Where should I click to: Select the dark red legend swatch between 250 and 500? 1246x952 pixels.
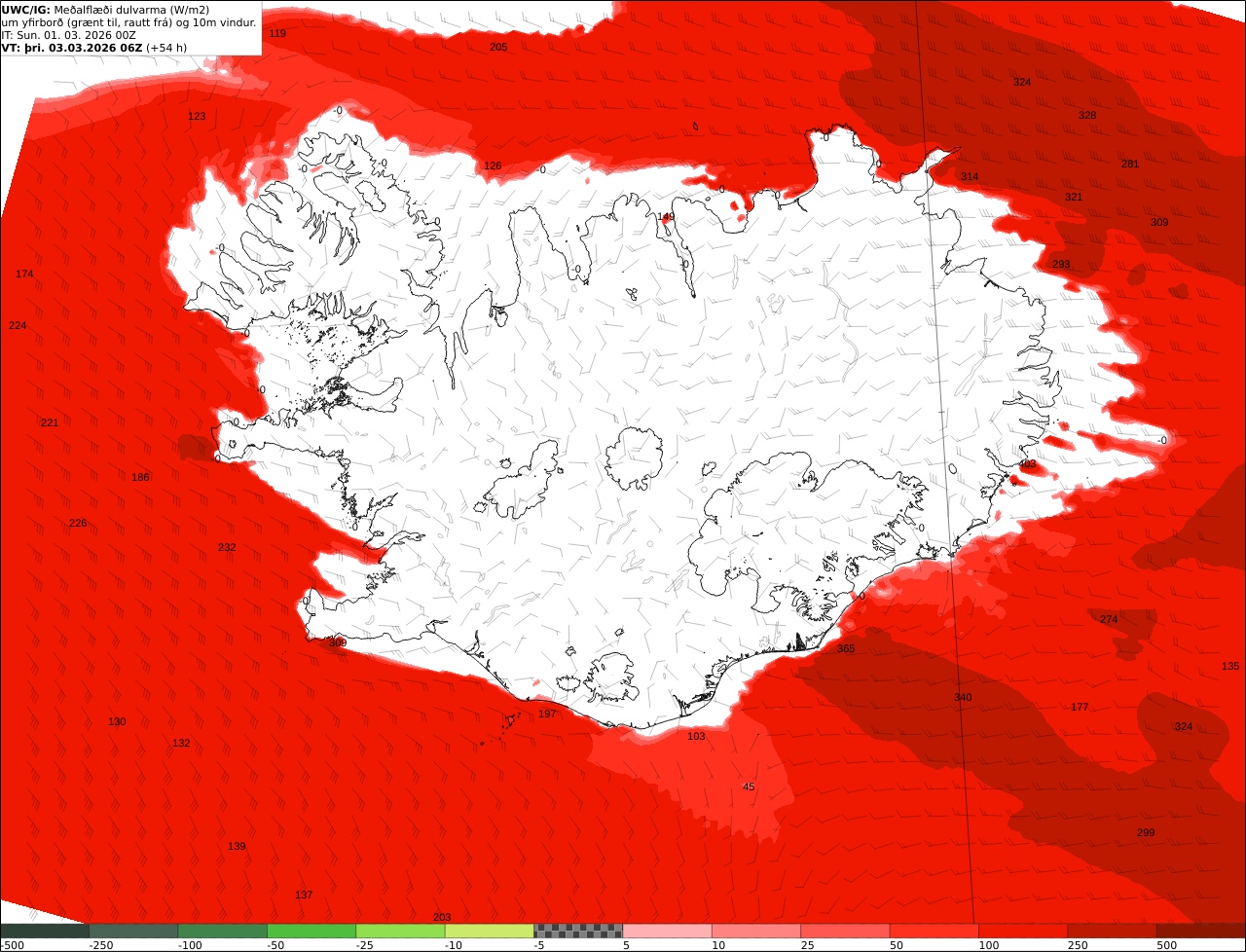click(x=1113, y=931)
